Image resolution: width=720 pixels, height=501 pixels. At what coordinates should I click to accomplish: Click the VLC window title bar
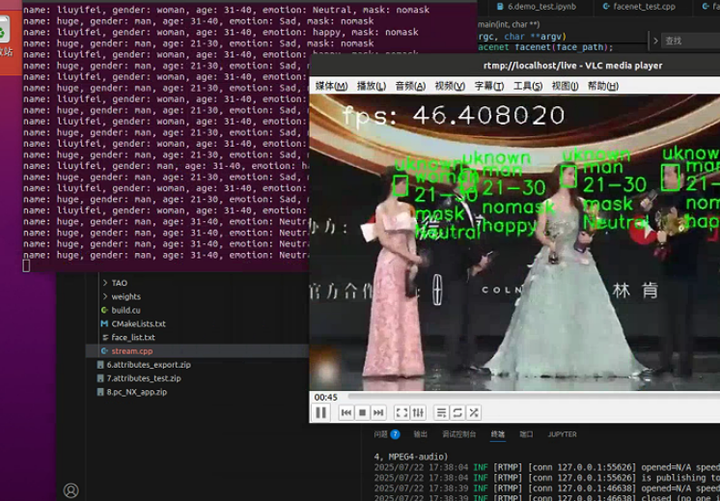tap(515, 66)
